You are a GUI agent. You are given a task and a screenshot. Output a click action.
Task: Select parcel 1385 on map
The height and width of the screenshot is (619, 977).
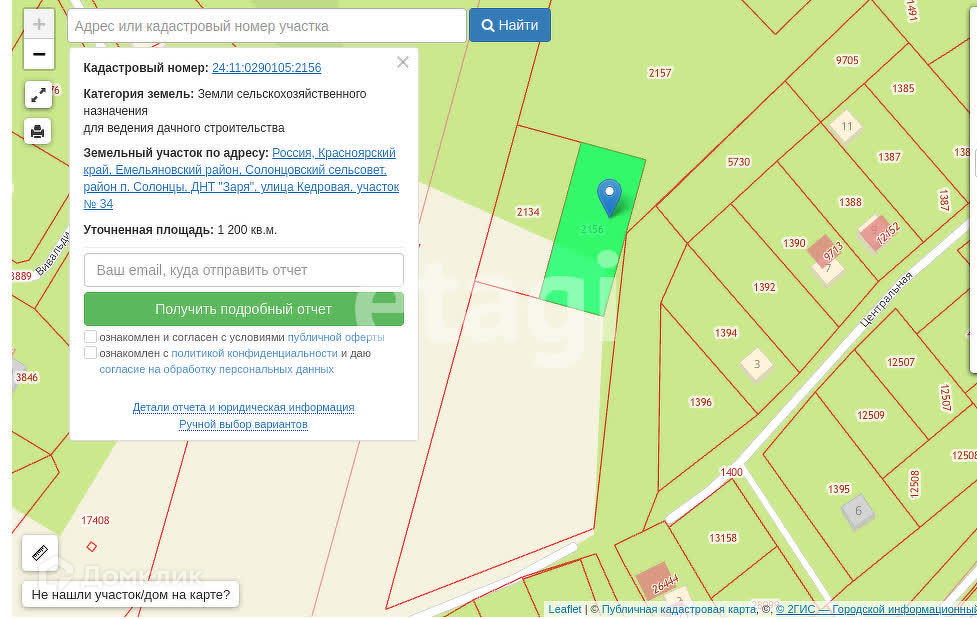click(903, 89)
